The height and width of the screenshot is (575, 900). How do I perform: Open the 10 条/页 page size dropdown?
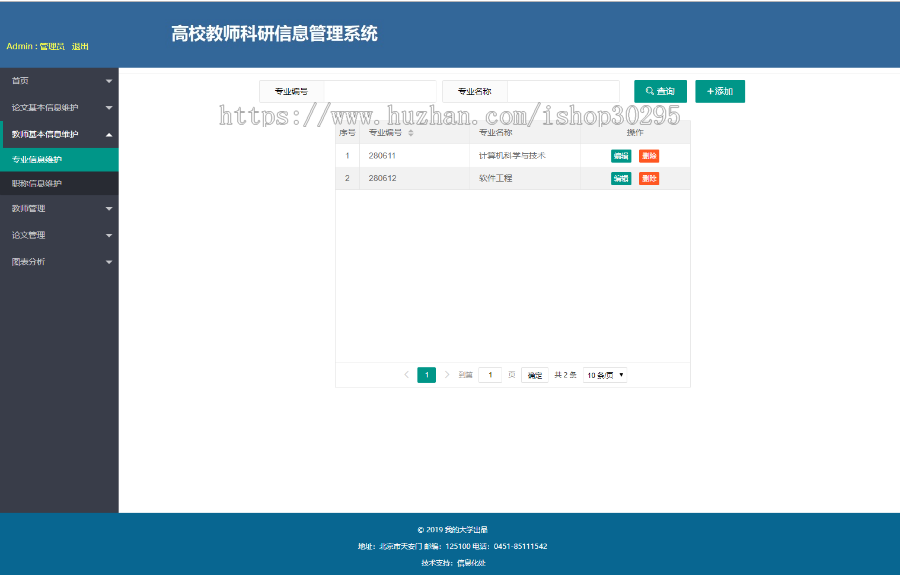click(605, 375)
